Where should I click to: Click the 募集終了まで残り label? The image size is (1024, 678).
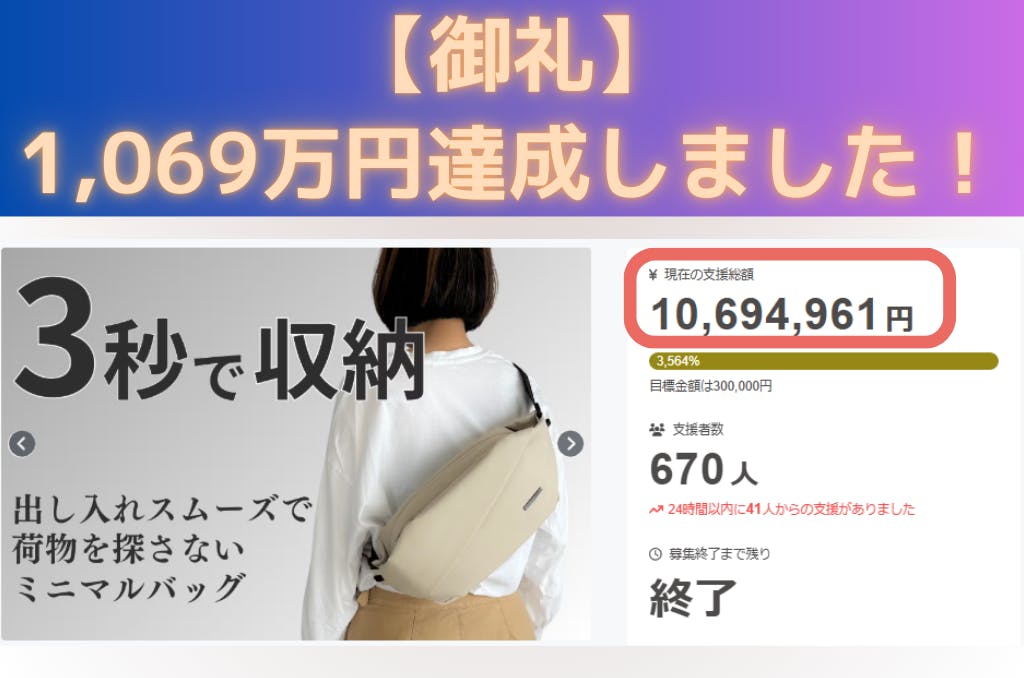720,554
